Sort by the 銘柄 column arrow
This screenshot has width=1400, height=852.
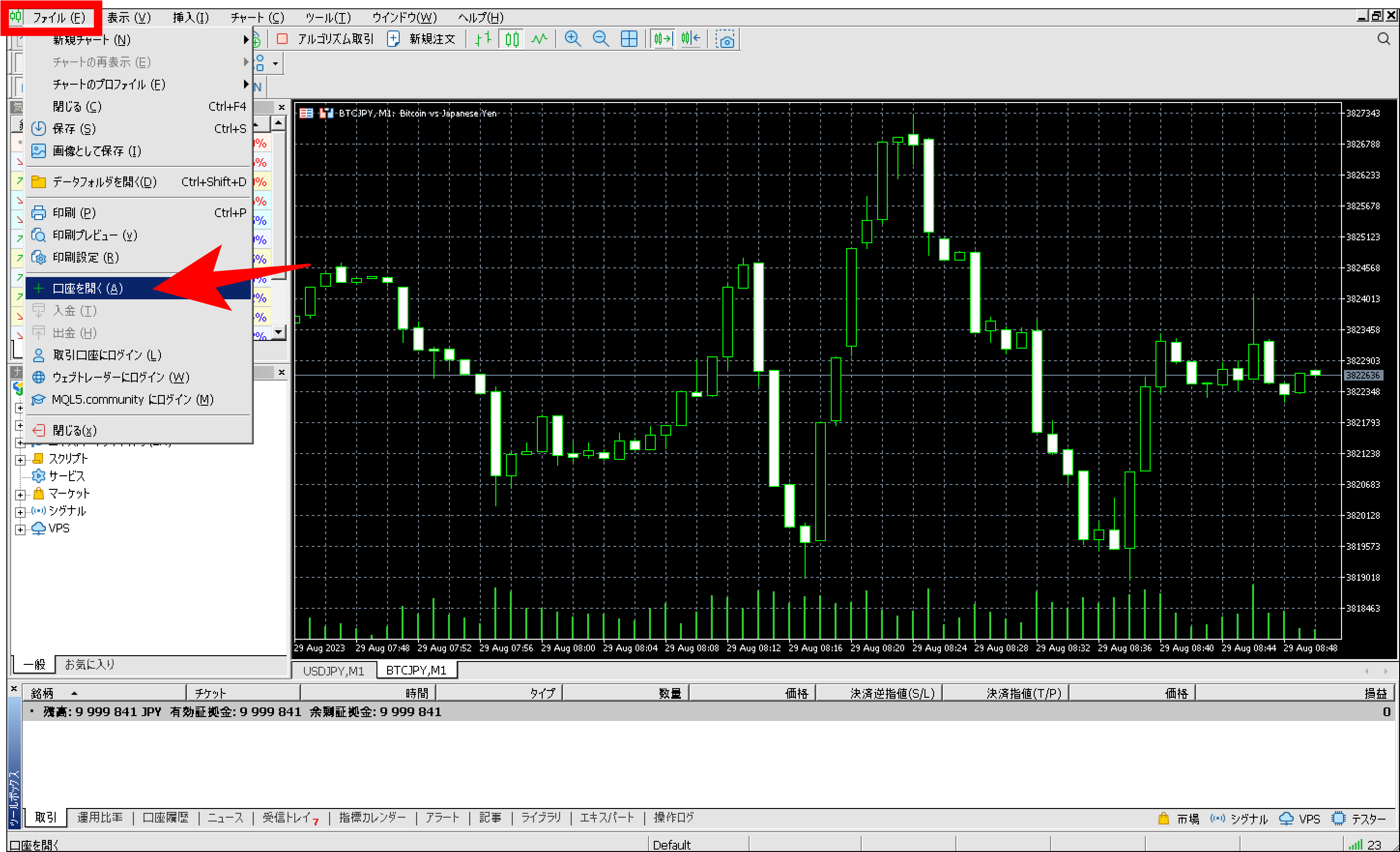click(x=74, y=693)
